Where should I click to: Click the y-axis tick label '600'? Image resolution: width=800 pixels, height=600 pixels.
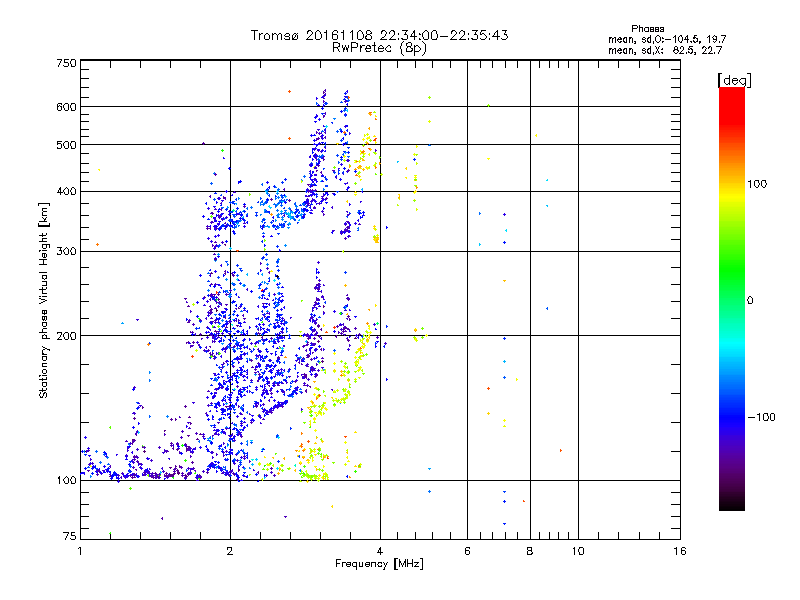point(66,107)
